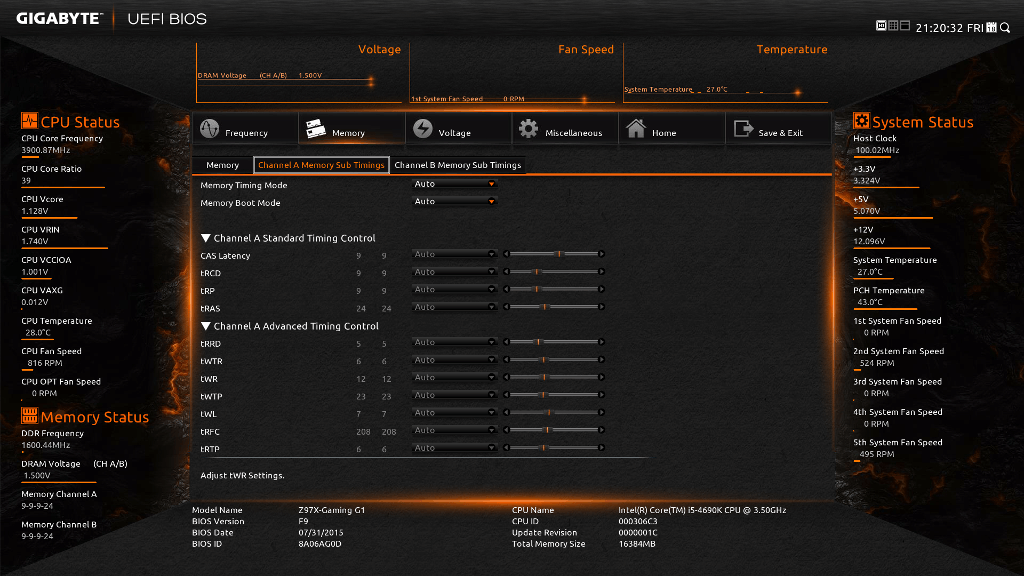Click the tWL slider track

pyautogui.click(x=554, y=413)
